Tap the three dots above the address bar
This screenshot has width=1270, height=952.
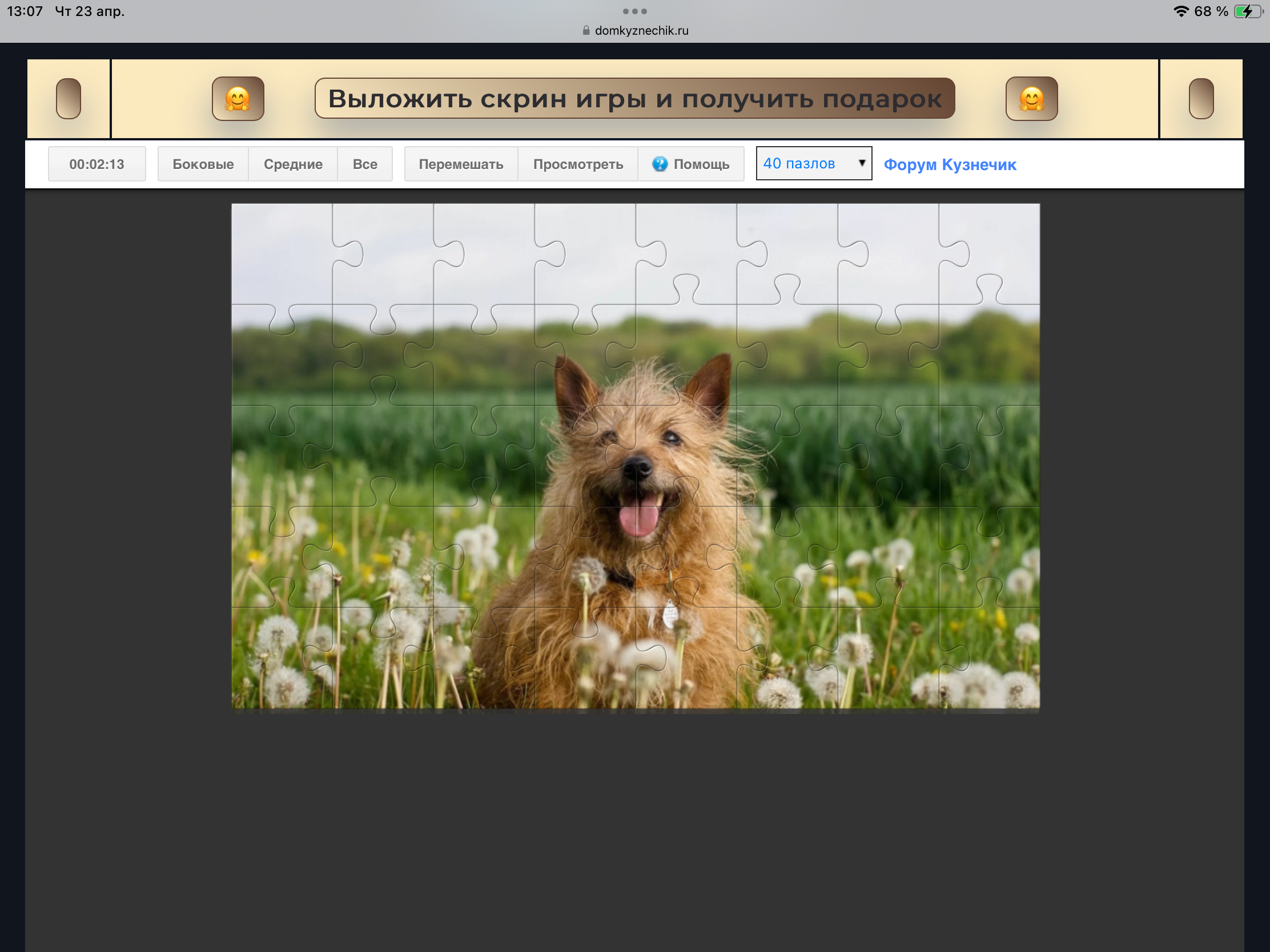(634, 11)
